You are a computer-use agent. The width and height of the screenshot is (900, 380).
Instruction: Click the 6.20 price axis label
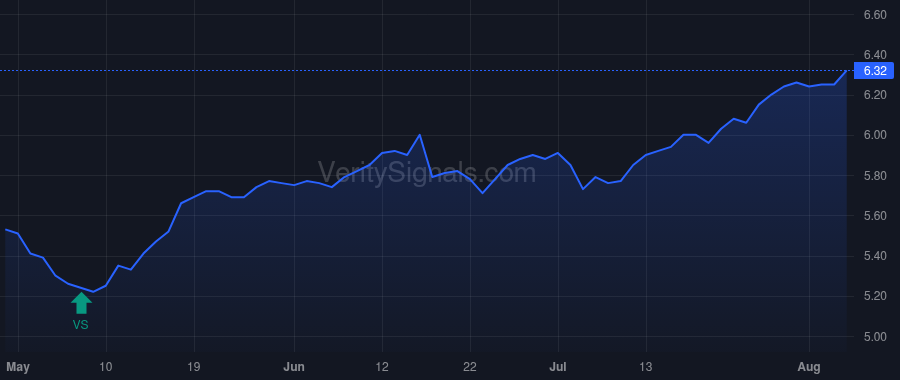(875, 95)
